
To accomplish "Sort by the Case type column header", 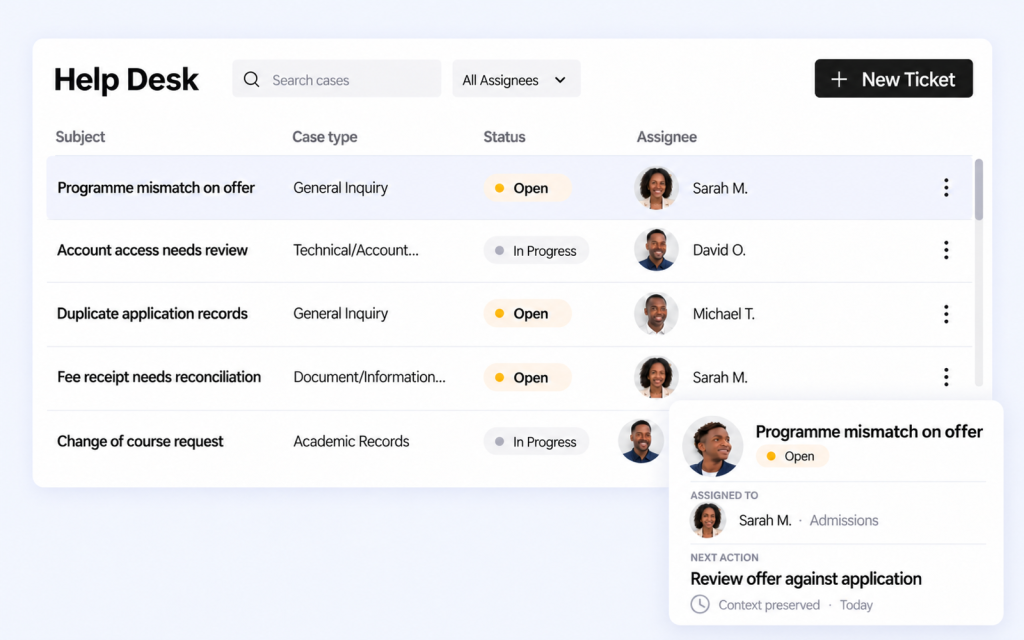I will pos(325,137).
